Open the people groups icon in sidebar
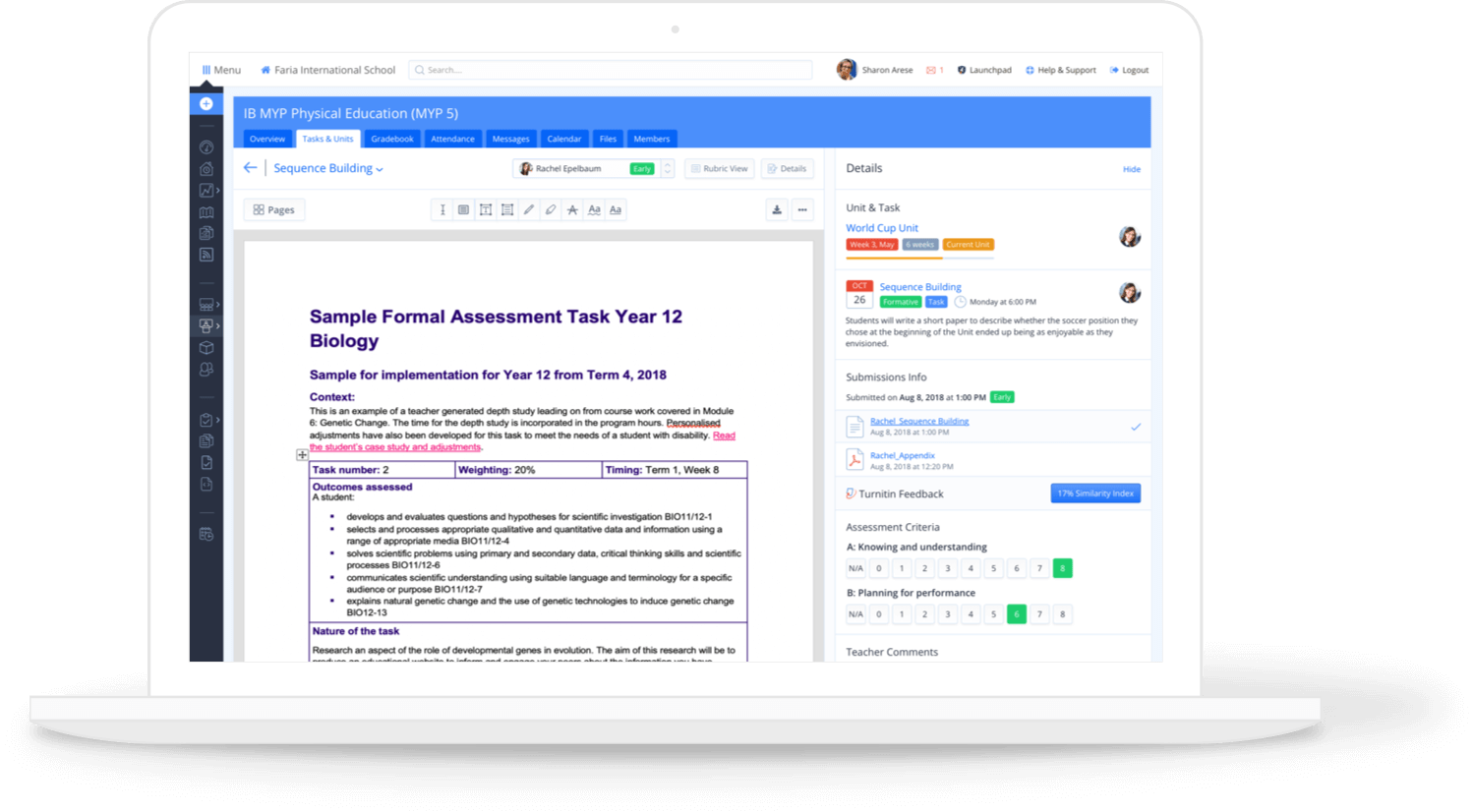The image size is (1473, 812). pyautogui.click(x=206, y=370)
